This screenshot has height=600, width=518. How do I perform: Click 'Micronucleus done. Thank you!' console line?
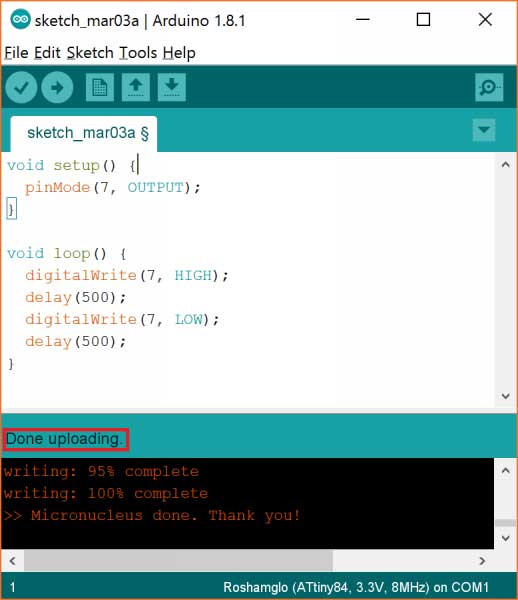152,515
